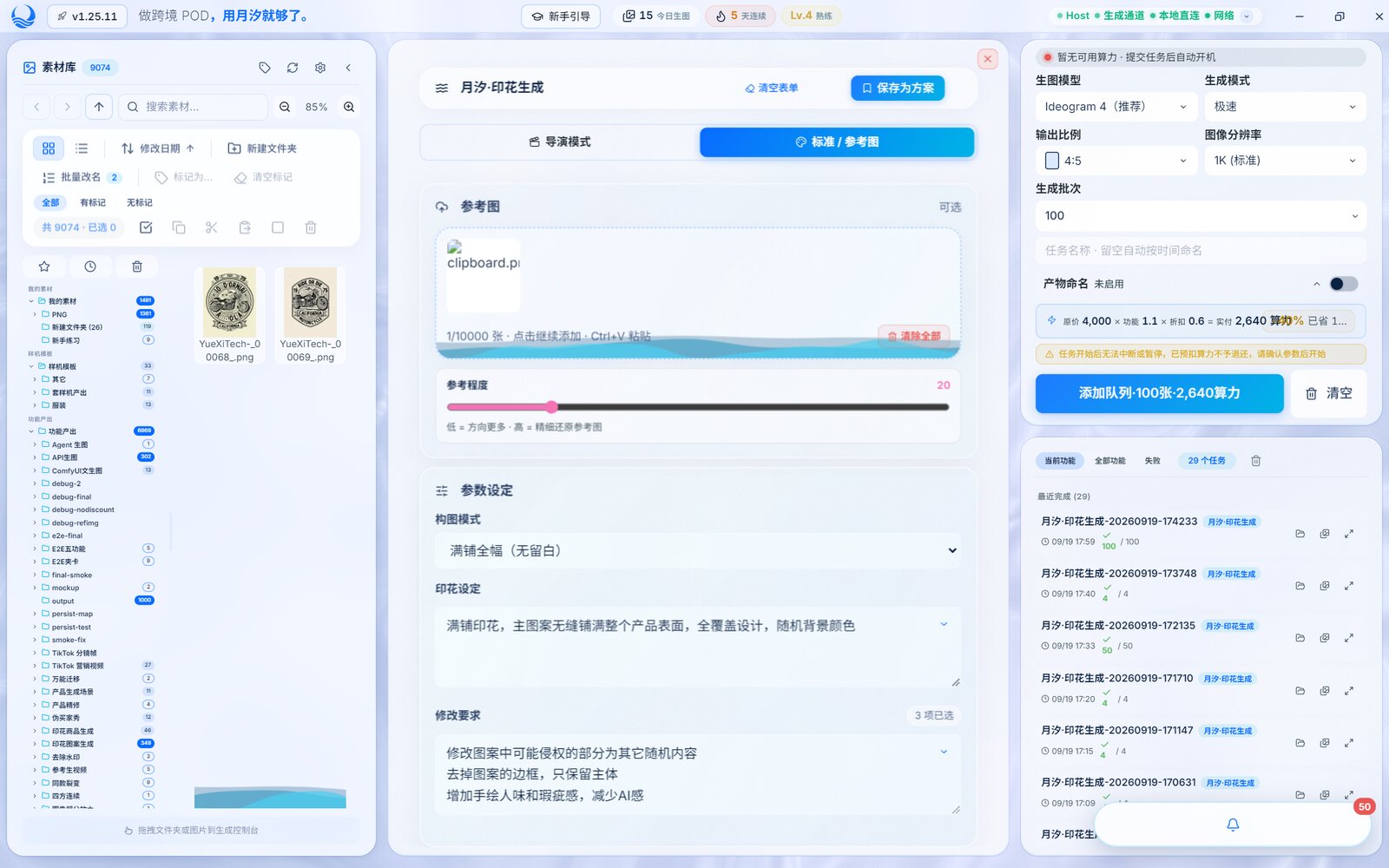View images of task 月汐·印花生成-20260919-172135
The height and width of the screenshot is (868, 1389).
click(1325, 638)
